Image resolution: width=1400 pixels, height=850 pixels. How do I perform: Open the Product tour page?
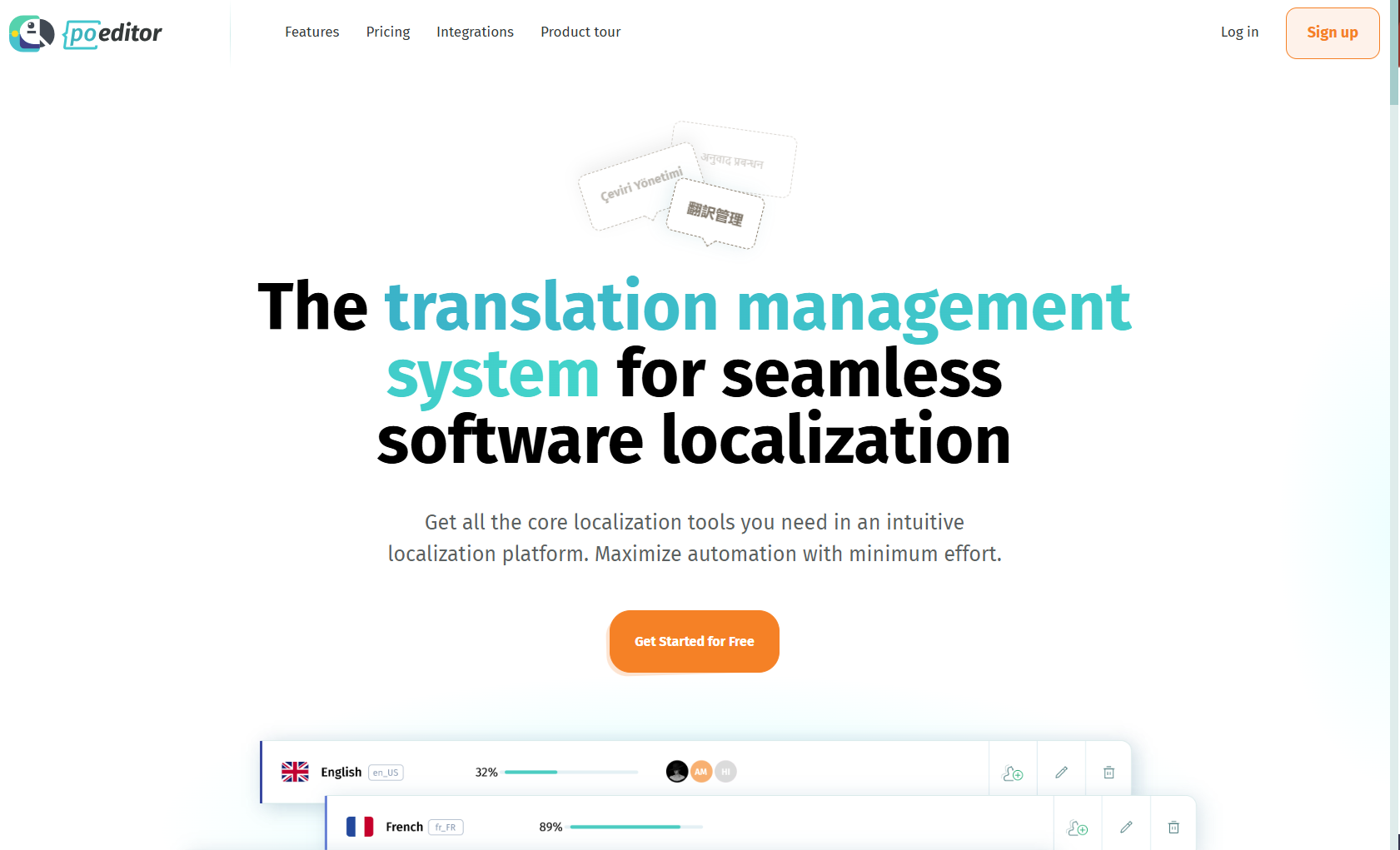tap(580, 32)
